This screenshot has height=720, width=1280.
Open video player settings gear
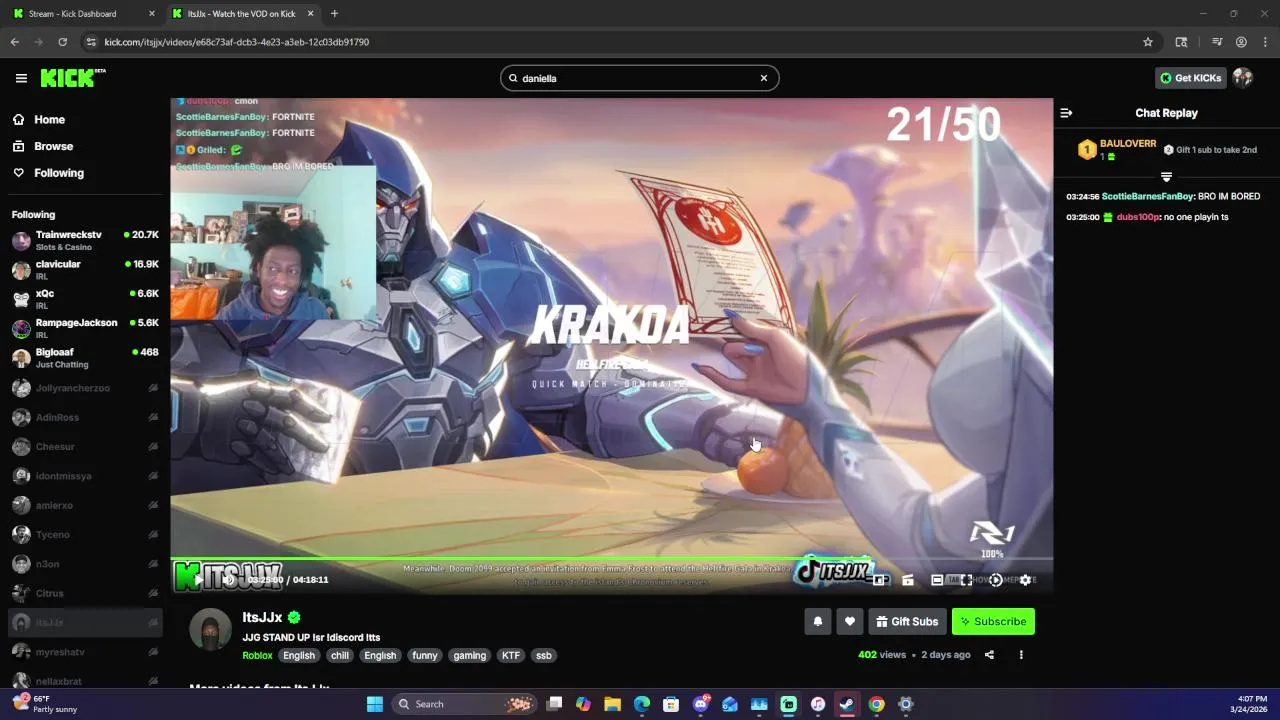[x=1025, y=579]
